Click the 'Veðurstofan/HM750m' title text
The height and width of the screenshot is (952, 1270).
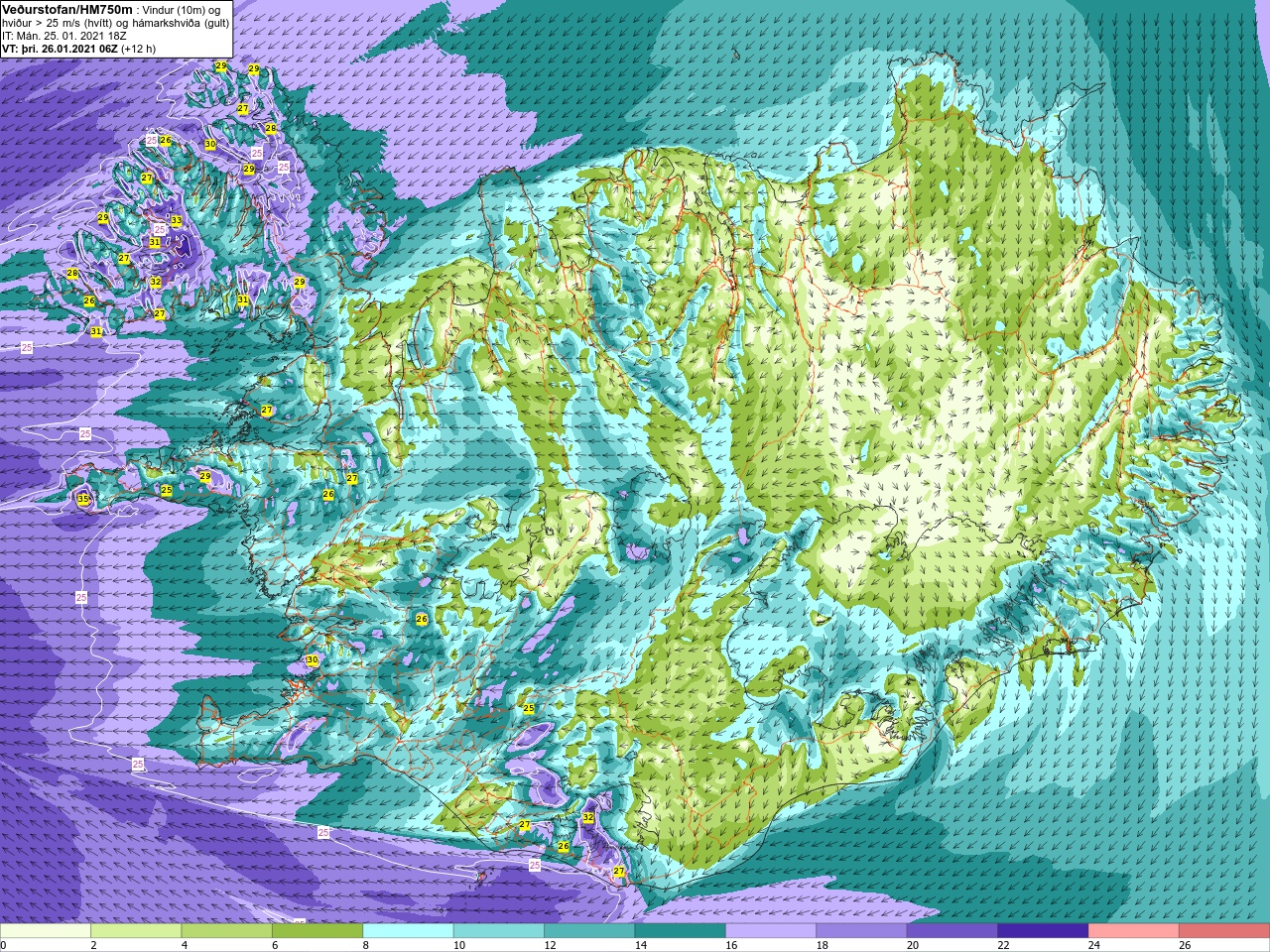click(x=67, y=9)
